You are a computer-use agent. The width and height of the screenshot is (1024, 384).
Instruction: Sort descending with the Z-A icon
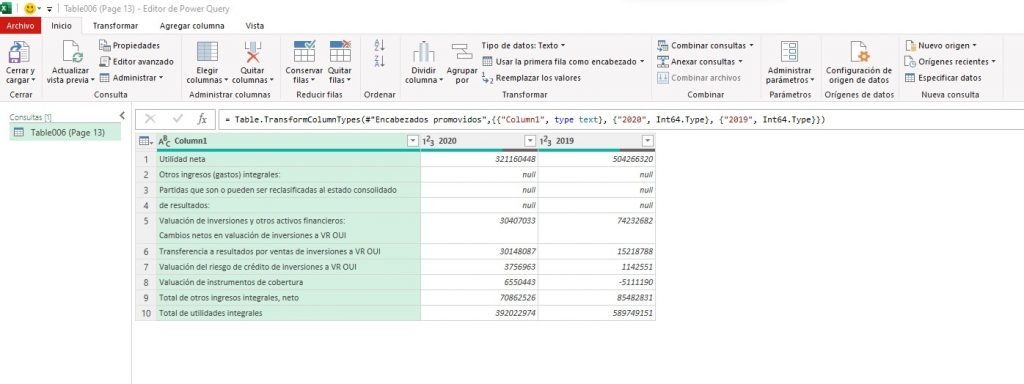pyautogui.click(x=379, y=61)
